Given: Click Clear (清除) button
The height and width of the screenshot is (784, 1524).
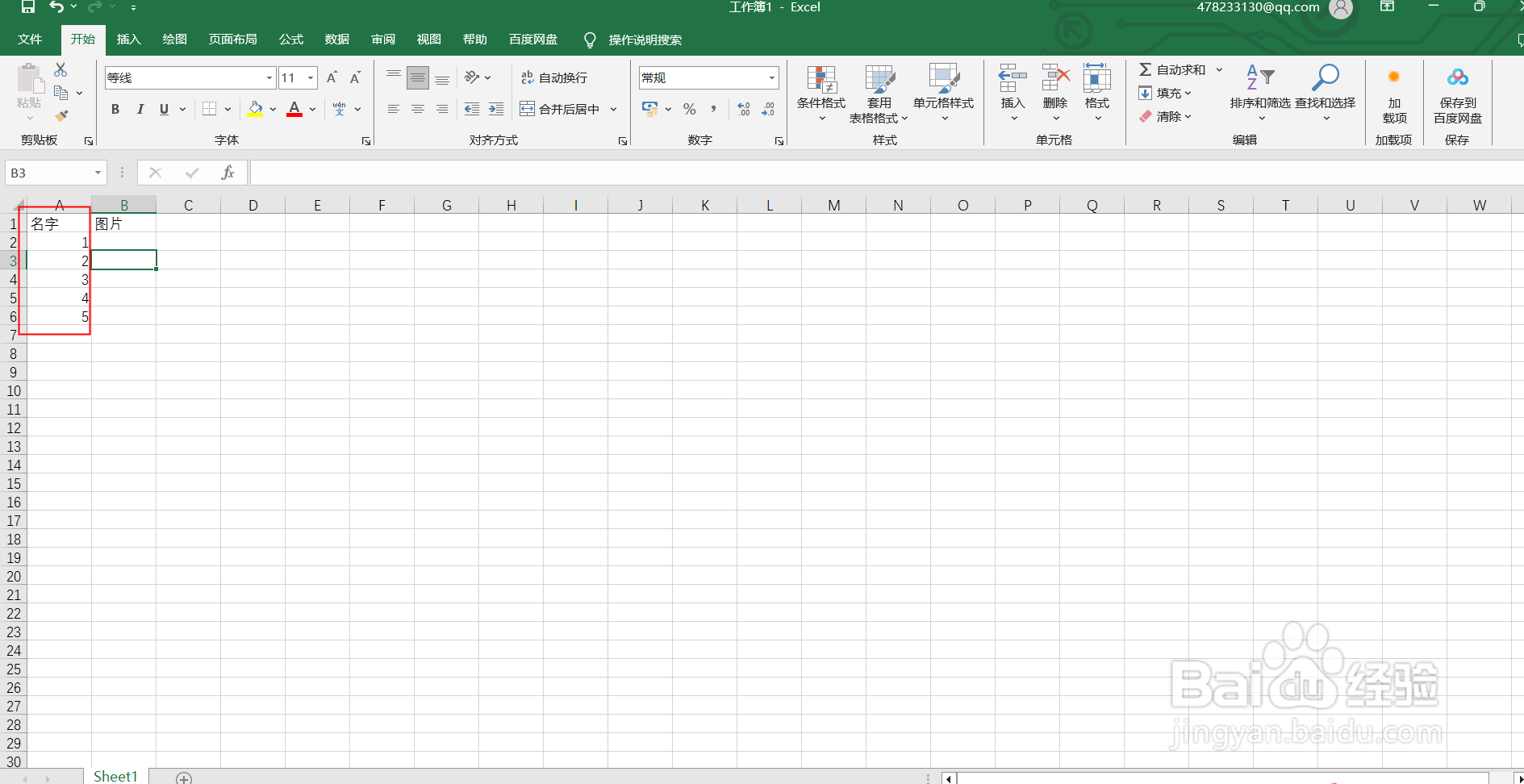Looking at the screenshot, I should tap(1165, 116).
